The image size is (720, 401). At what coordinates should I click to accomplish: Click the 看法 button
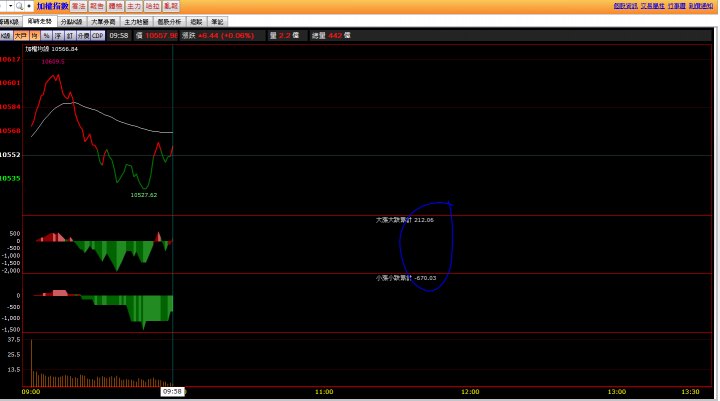pos(79,6)
